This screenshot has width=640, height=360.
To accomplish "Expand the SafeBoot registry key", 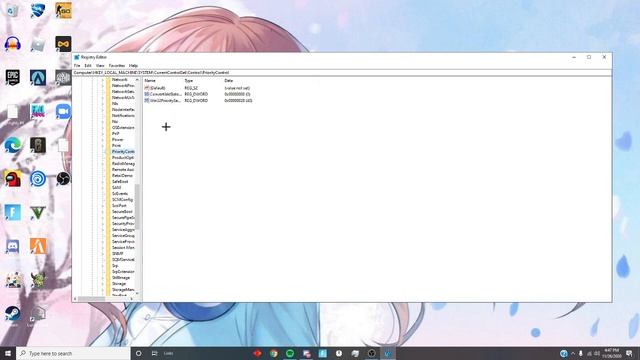I will (x=103, y=182).
